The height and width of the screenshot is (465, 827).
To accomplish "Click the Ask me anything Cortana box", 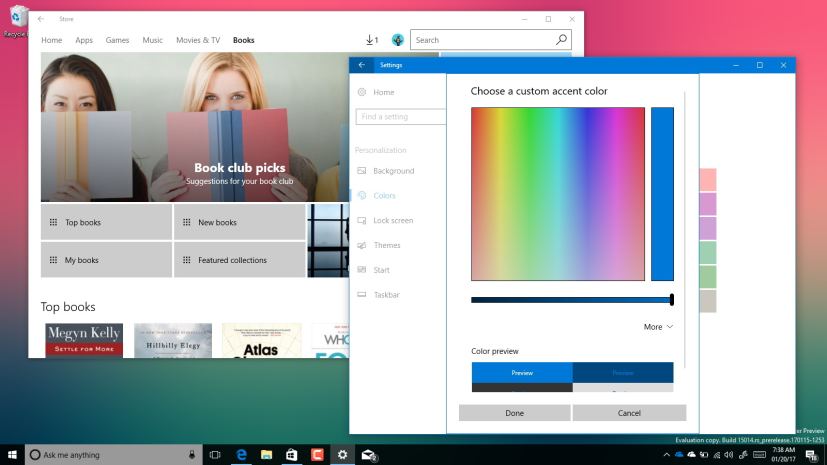I will point(113,454).
